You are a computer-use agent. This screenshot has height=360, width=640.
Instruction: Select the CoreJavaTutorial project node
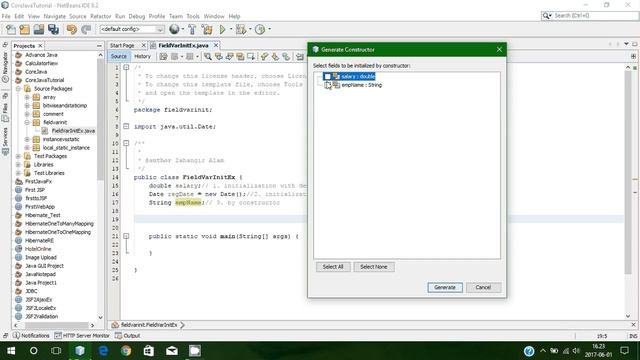[44, 80]
